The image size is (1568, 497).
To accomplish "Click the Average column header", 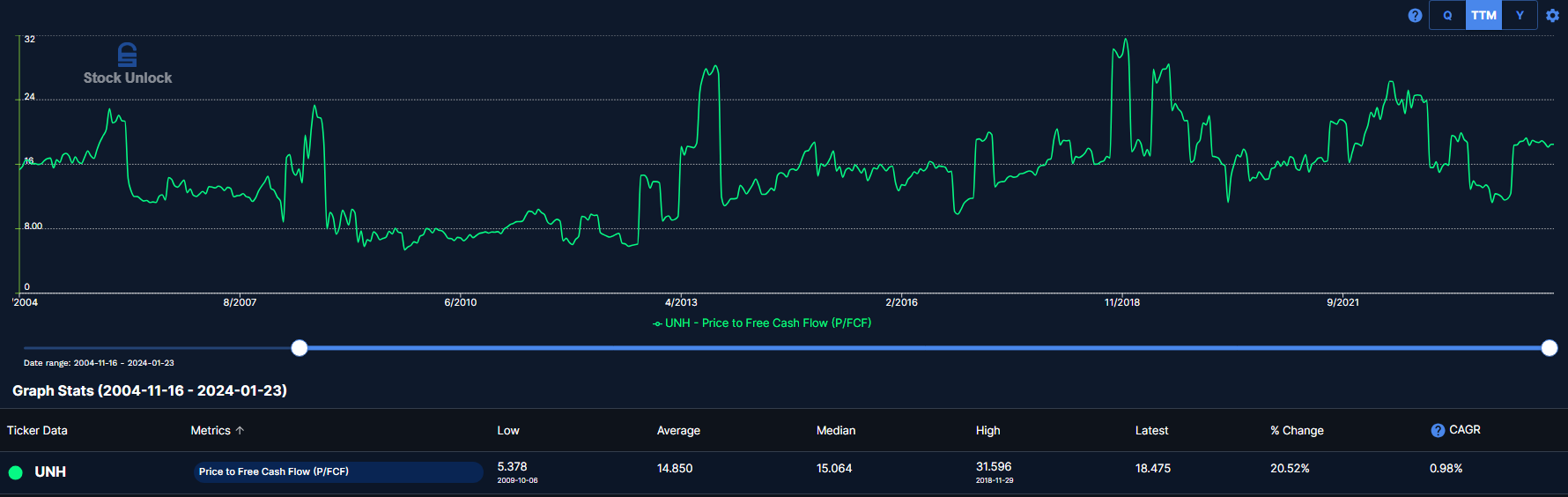I will (x=678, y=430).
